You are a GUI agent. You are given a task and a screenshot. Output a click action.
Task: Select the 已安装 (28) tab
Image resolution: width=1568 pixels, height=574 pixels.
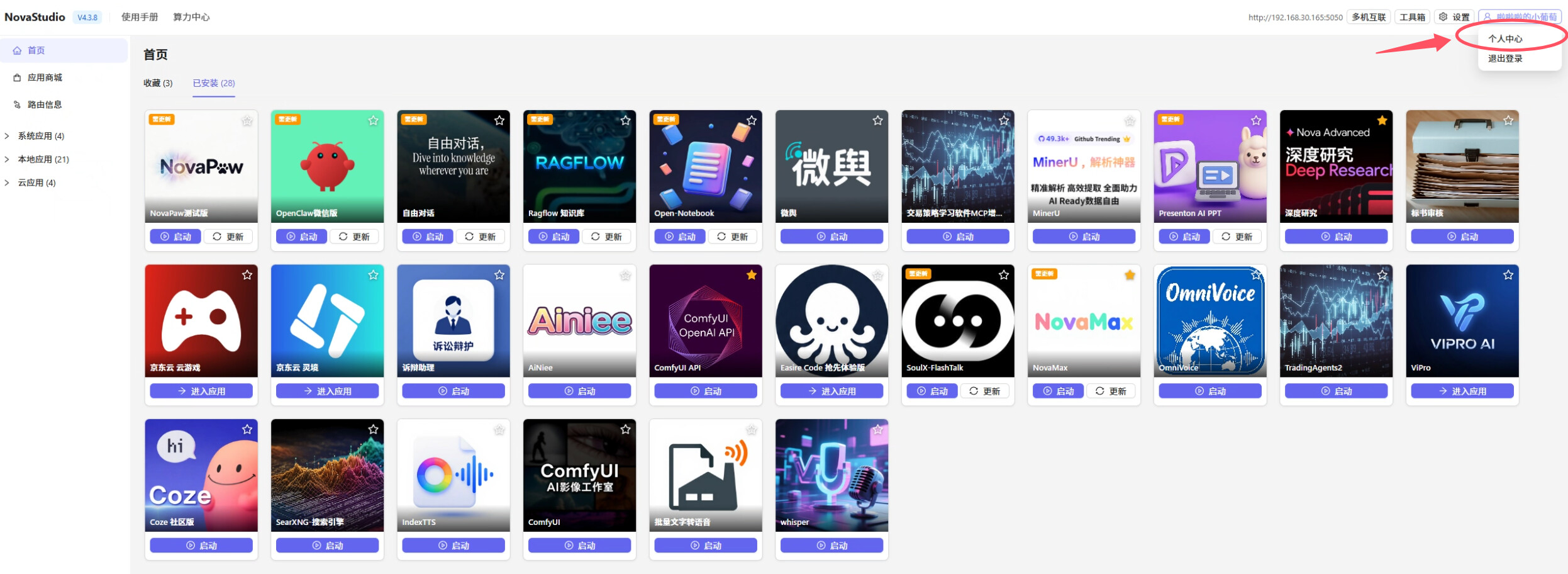[214, 83]
